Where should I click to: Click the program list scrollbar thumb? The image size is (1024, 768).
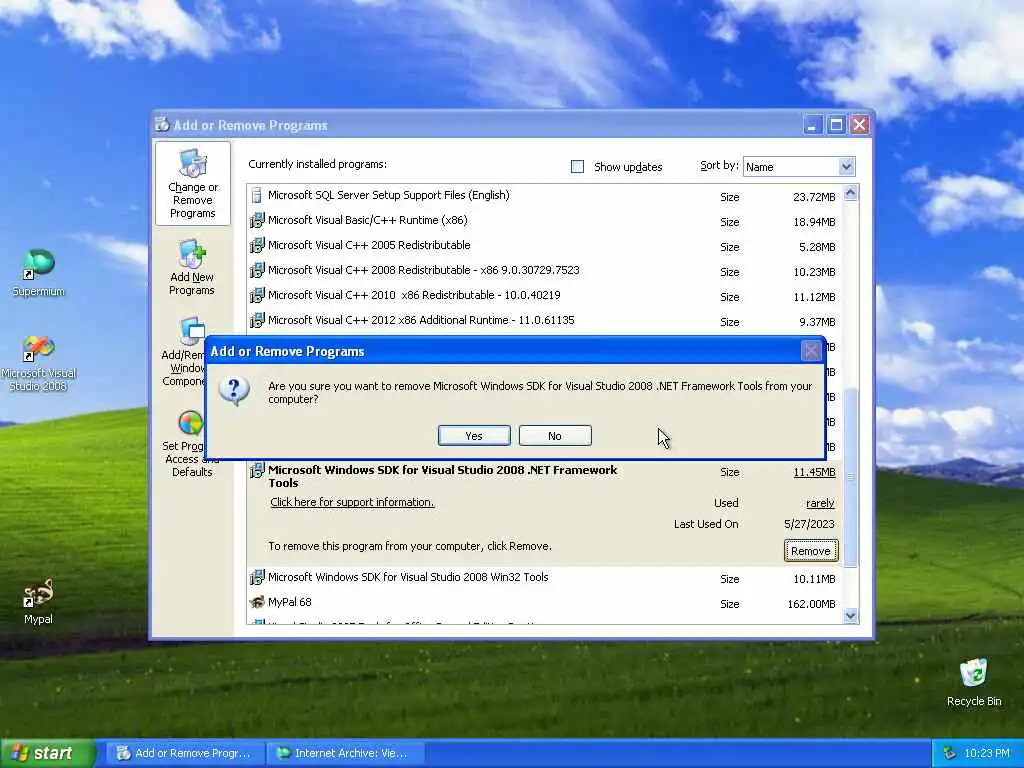(x=850, y=477)
